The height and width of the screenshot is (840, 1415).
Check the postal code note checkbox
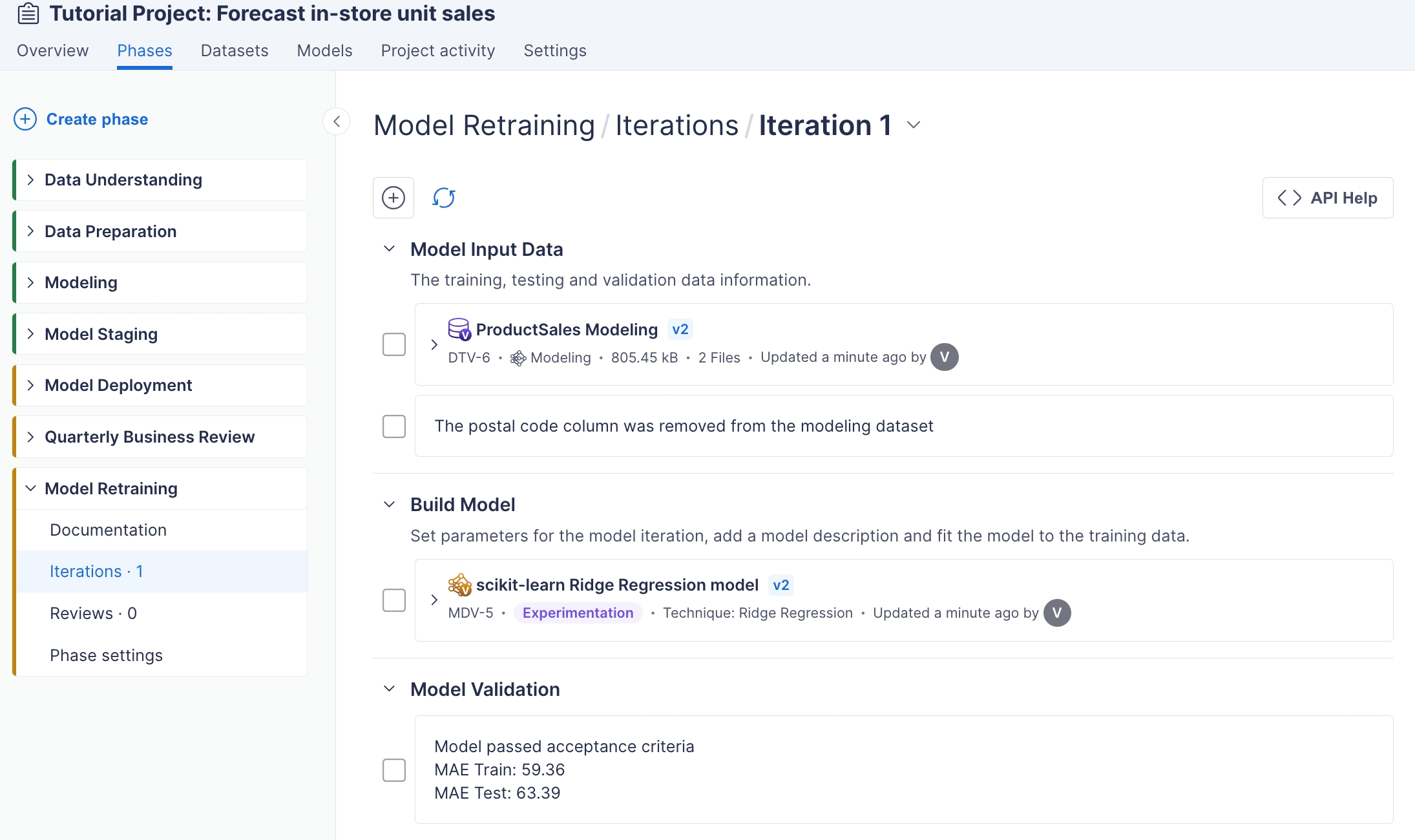coord(393,426)
